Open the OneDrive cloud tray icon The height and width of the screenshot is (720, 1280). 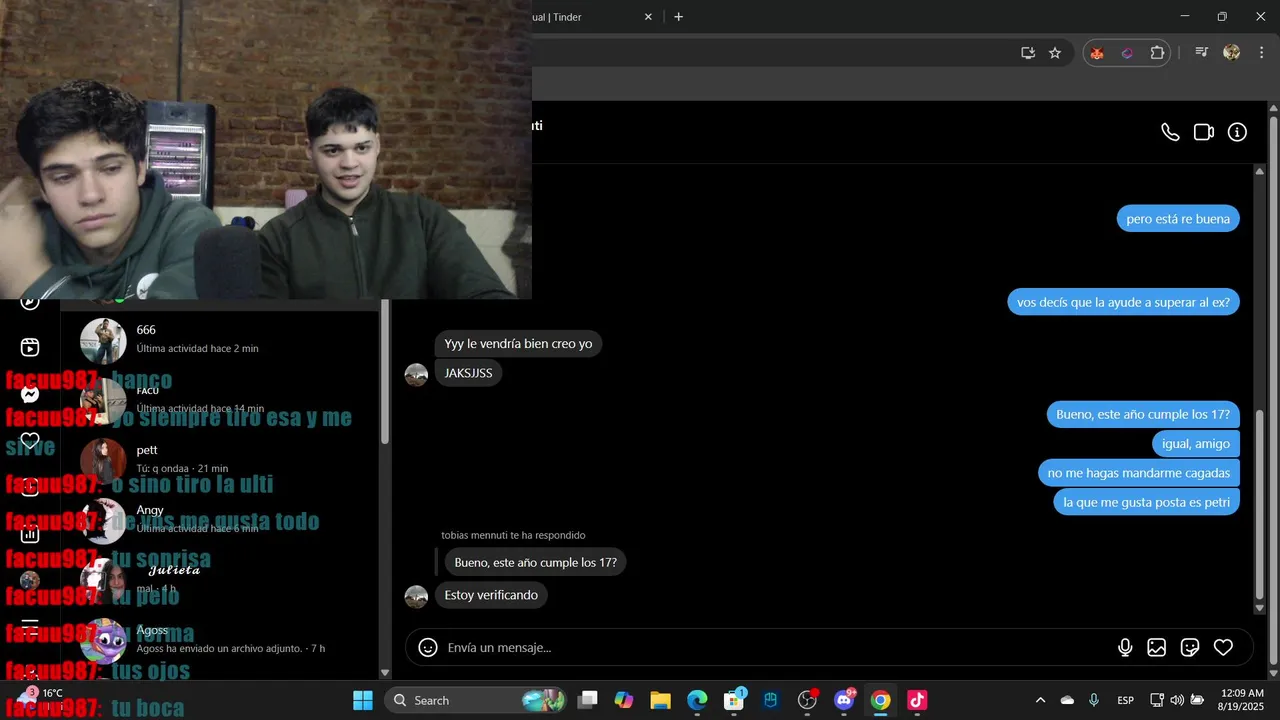(1067, 700)
